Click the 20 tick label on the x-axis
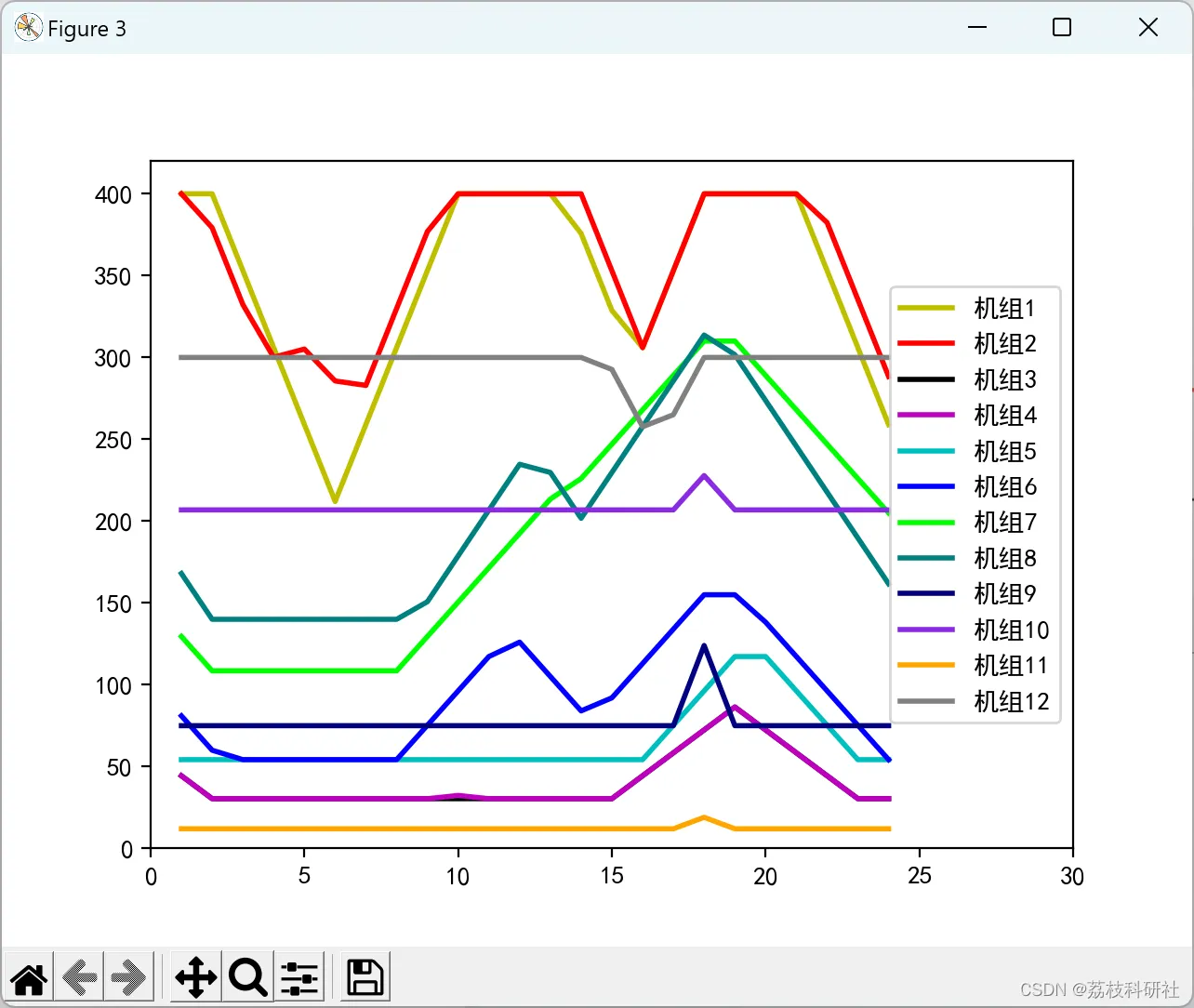Viewport: 1194px width, 1008px height. pos(765,876)
